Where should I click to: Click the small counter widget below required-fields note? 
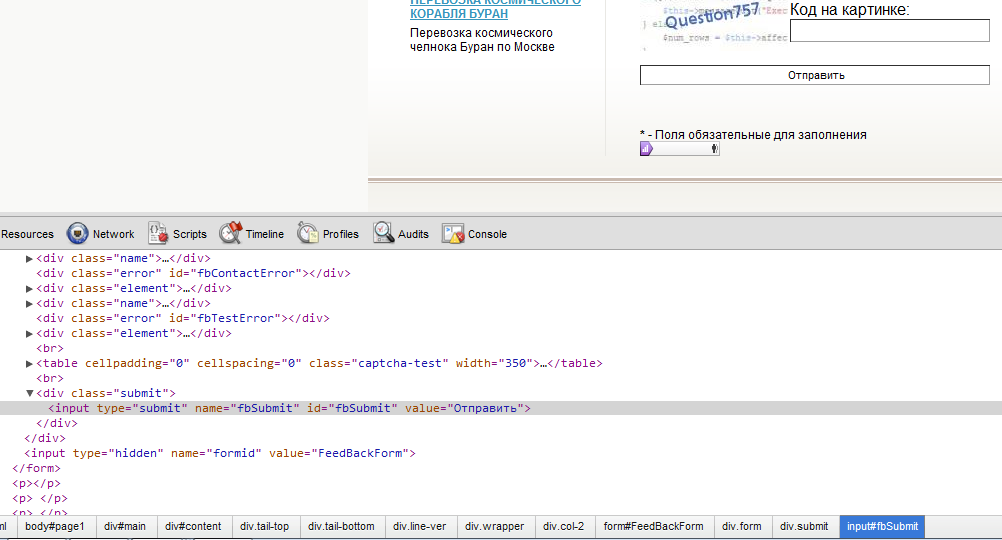click(x=679, y=149)
